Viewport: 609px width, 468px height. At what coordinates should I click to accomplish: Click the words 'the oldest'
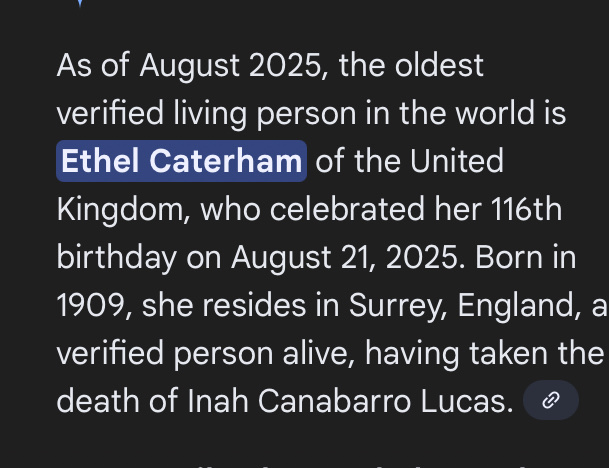click(x=411, y=66)
